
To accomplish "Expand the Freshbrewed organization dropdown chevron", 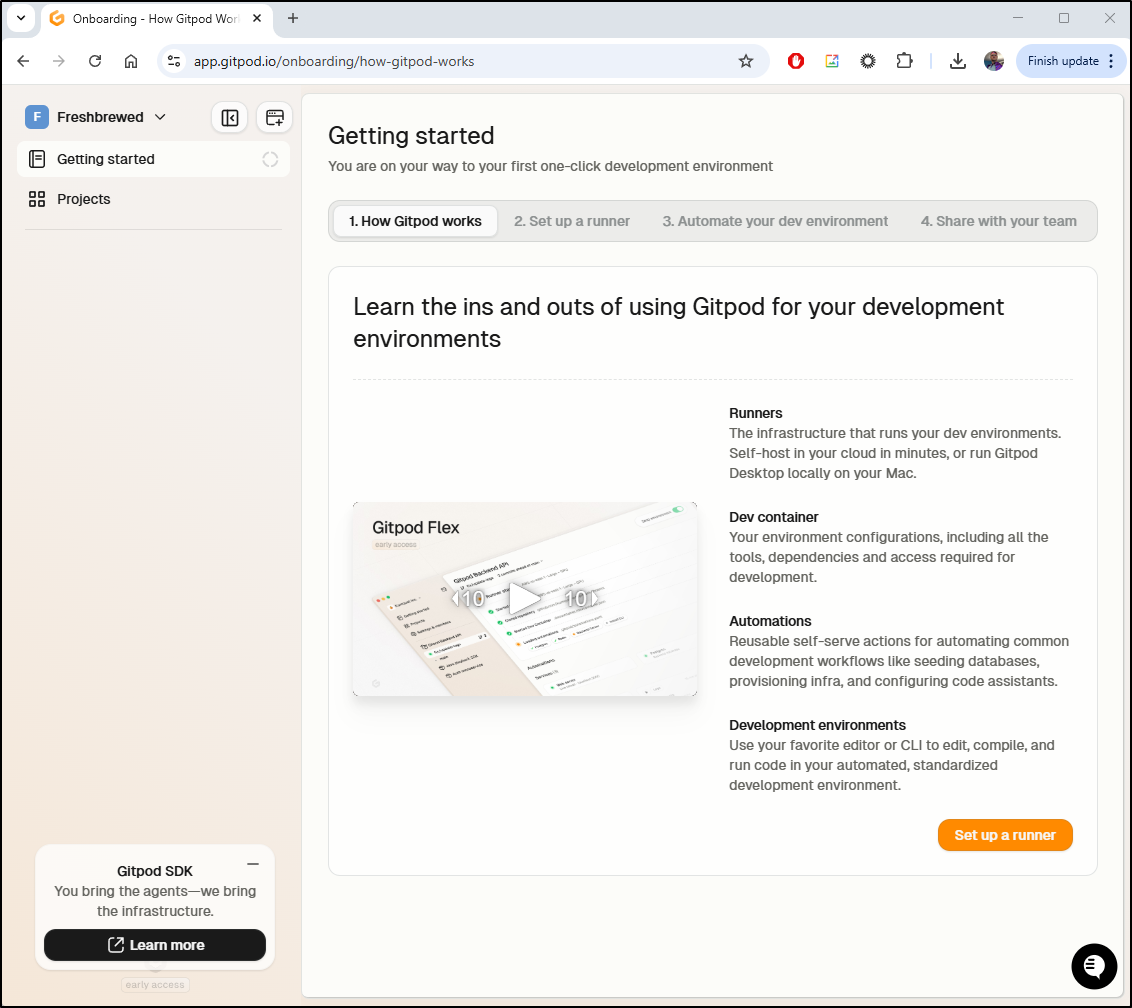I will (160, 117).
